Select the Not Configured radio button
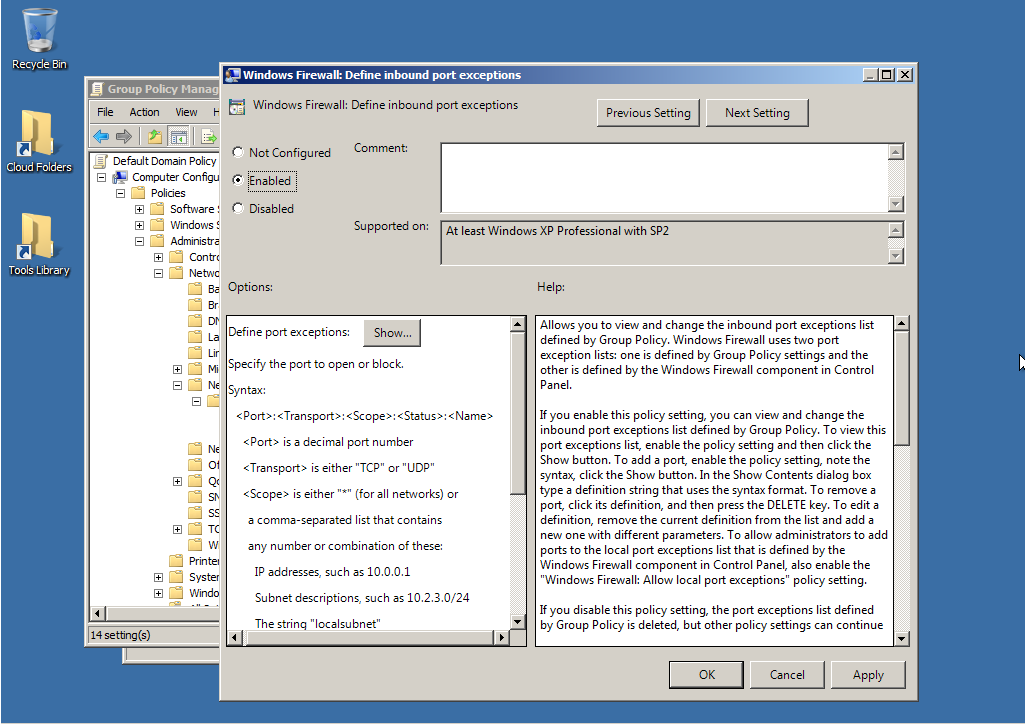The image size is (1025, 724). [x=237, y=152]
